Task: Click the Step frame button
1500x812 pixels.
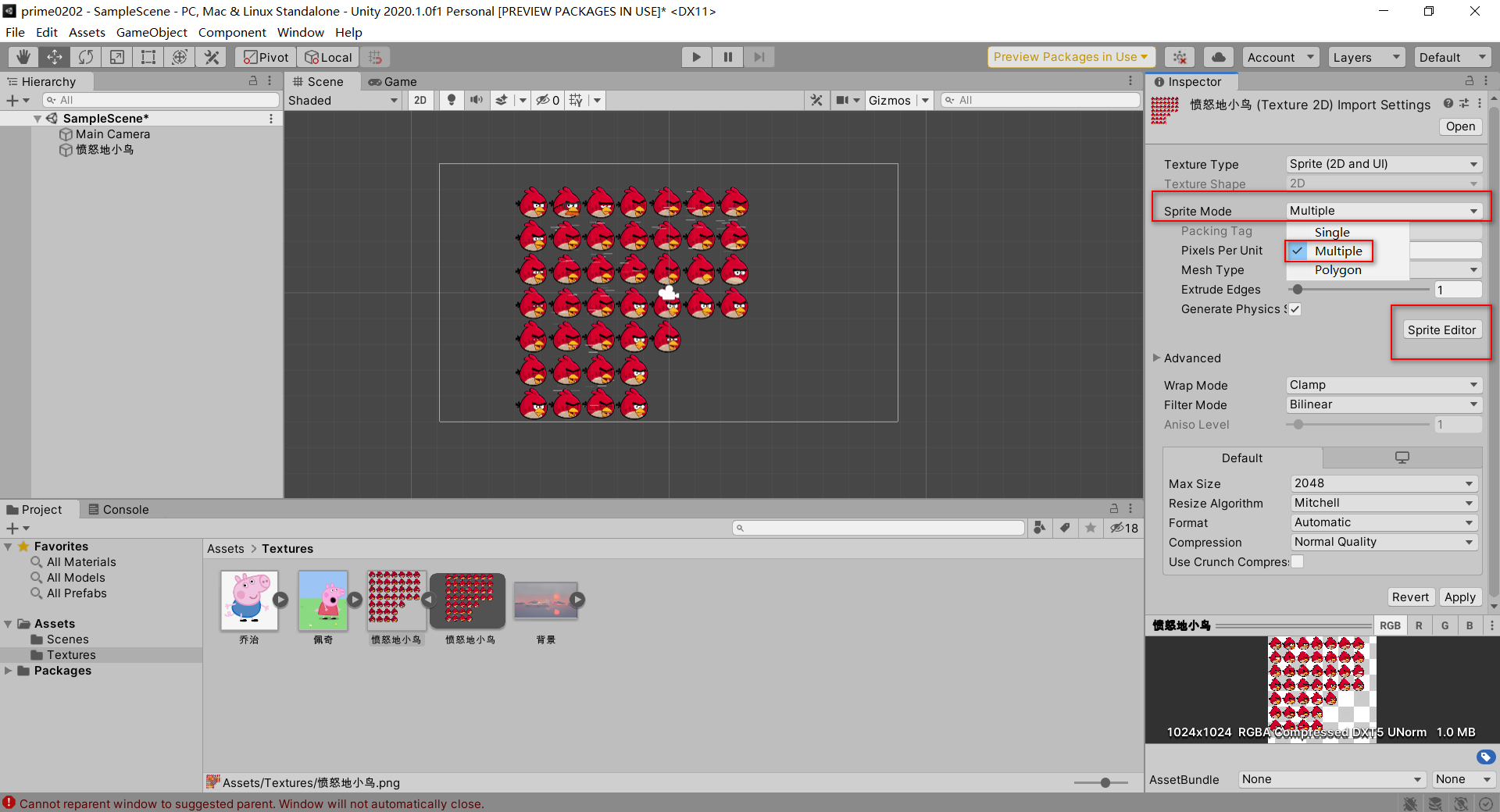Action: (759, 57)
